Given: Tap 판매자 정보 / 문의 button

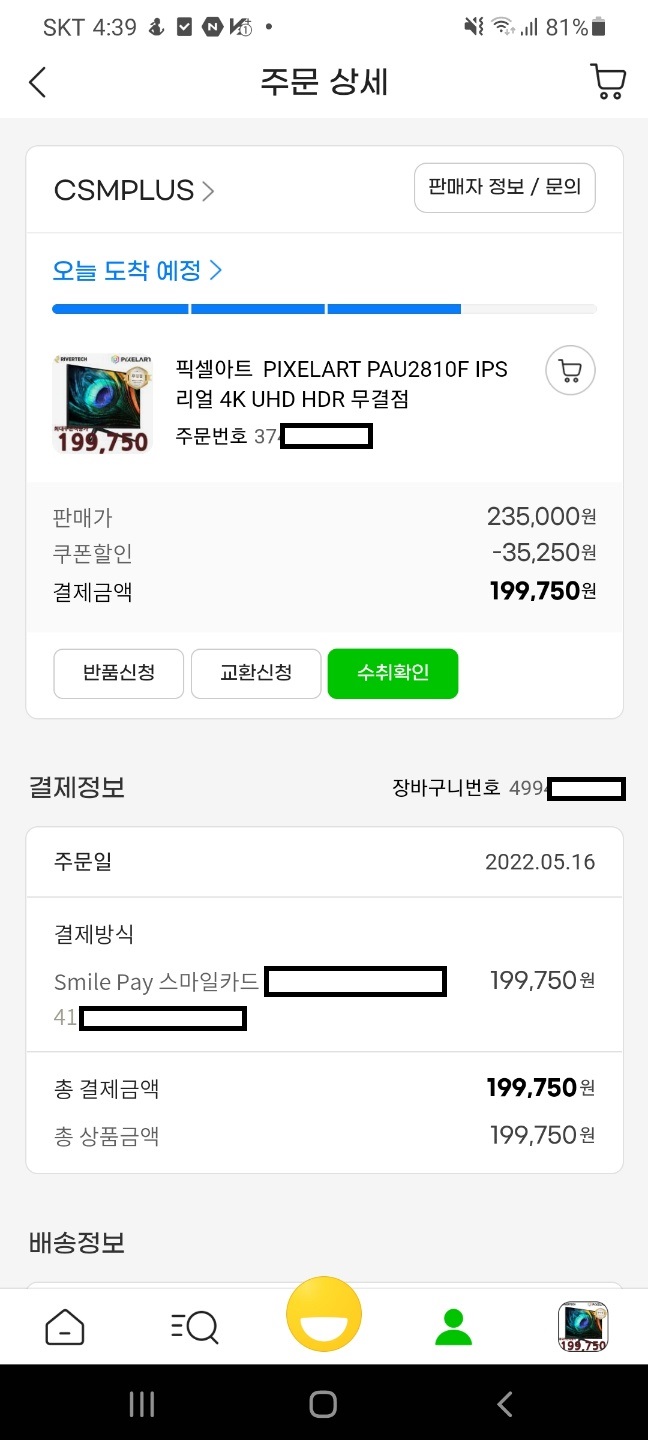Looking at the screenshot, I should 504,187.
